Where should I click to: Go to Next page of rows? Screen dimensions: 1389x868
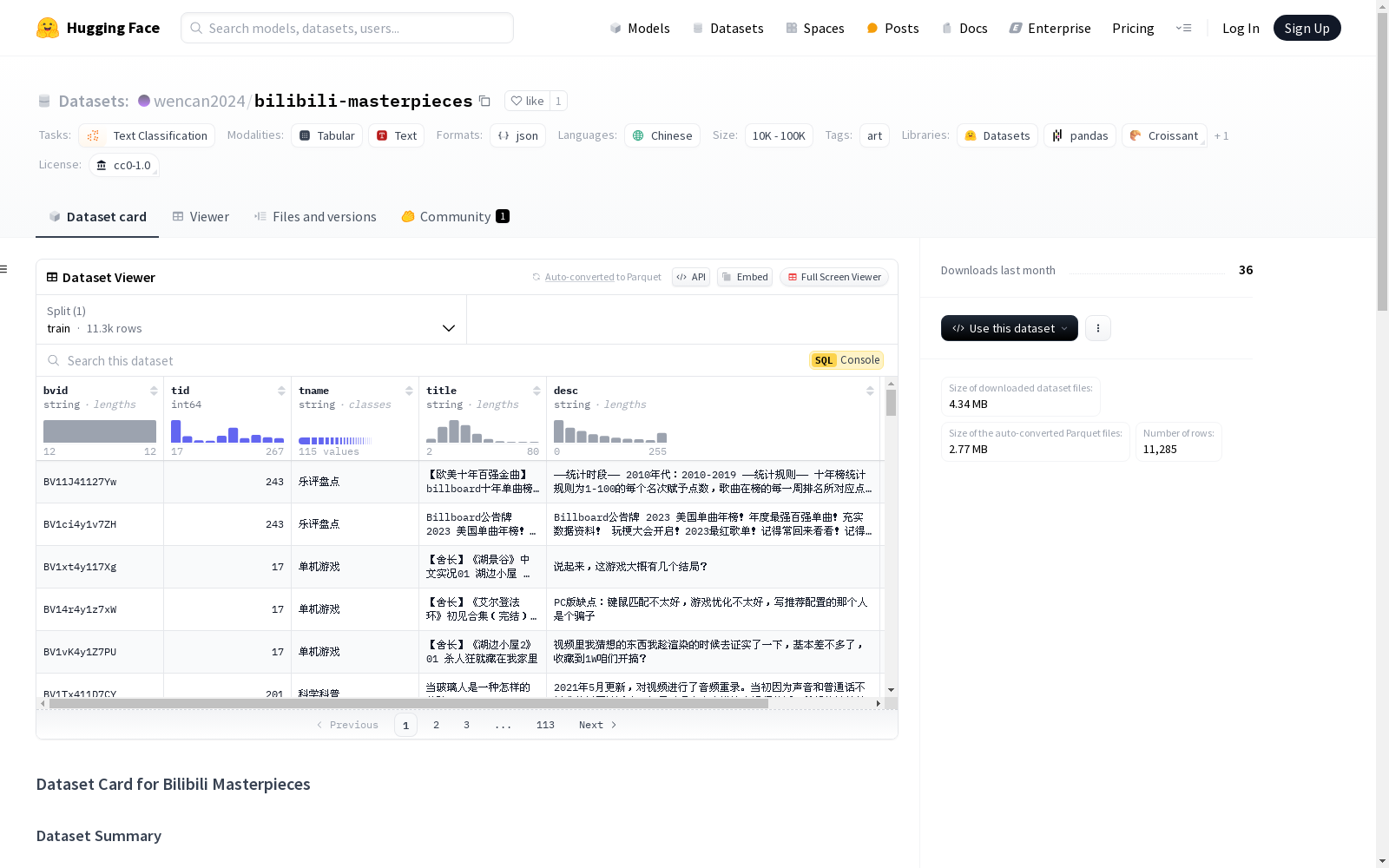[598, 725]
